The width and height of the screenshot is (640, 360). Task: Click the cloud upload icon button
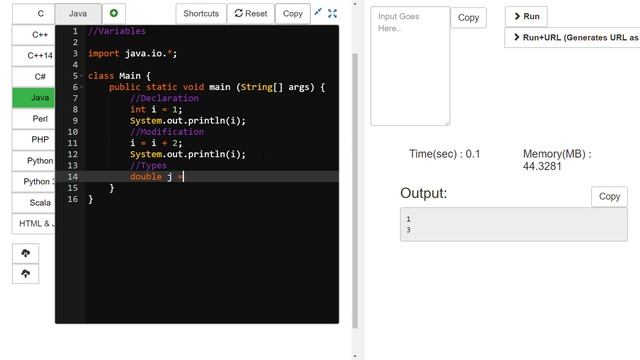pos(26,273)
